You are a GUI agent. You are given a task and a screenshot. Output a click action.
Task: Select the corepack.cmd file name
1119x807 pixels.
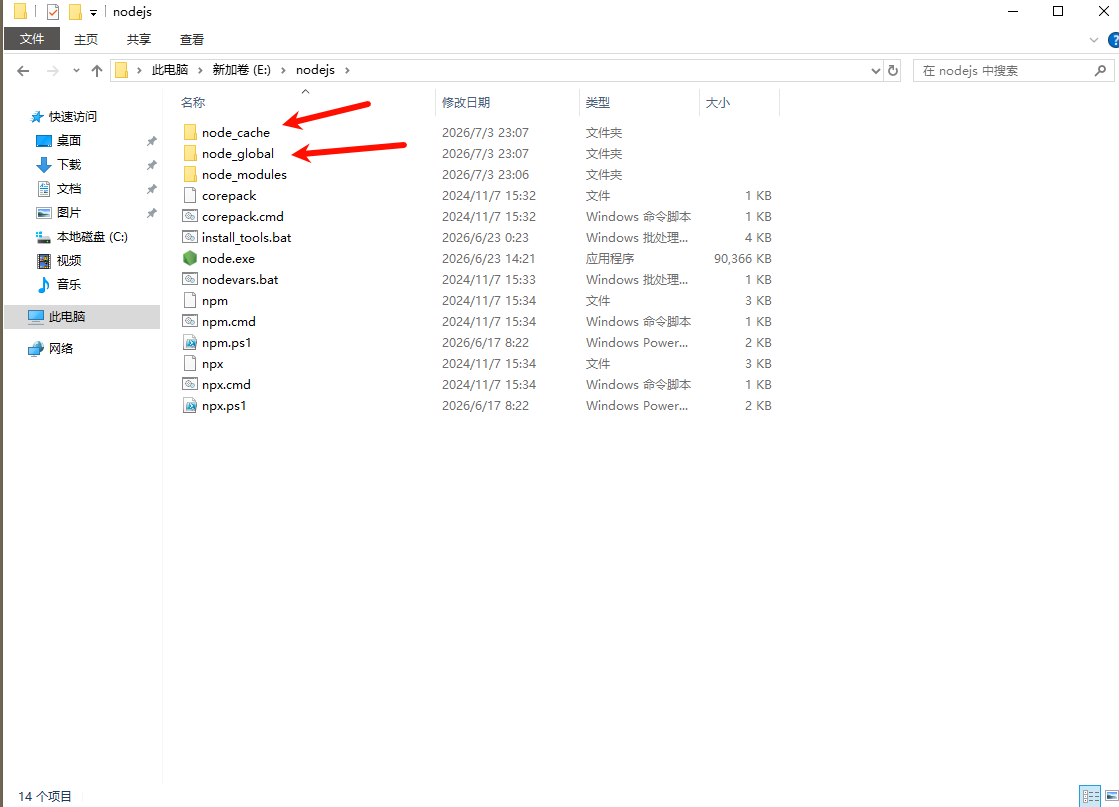click(x=243, y=217)
